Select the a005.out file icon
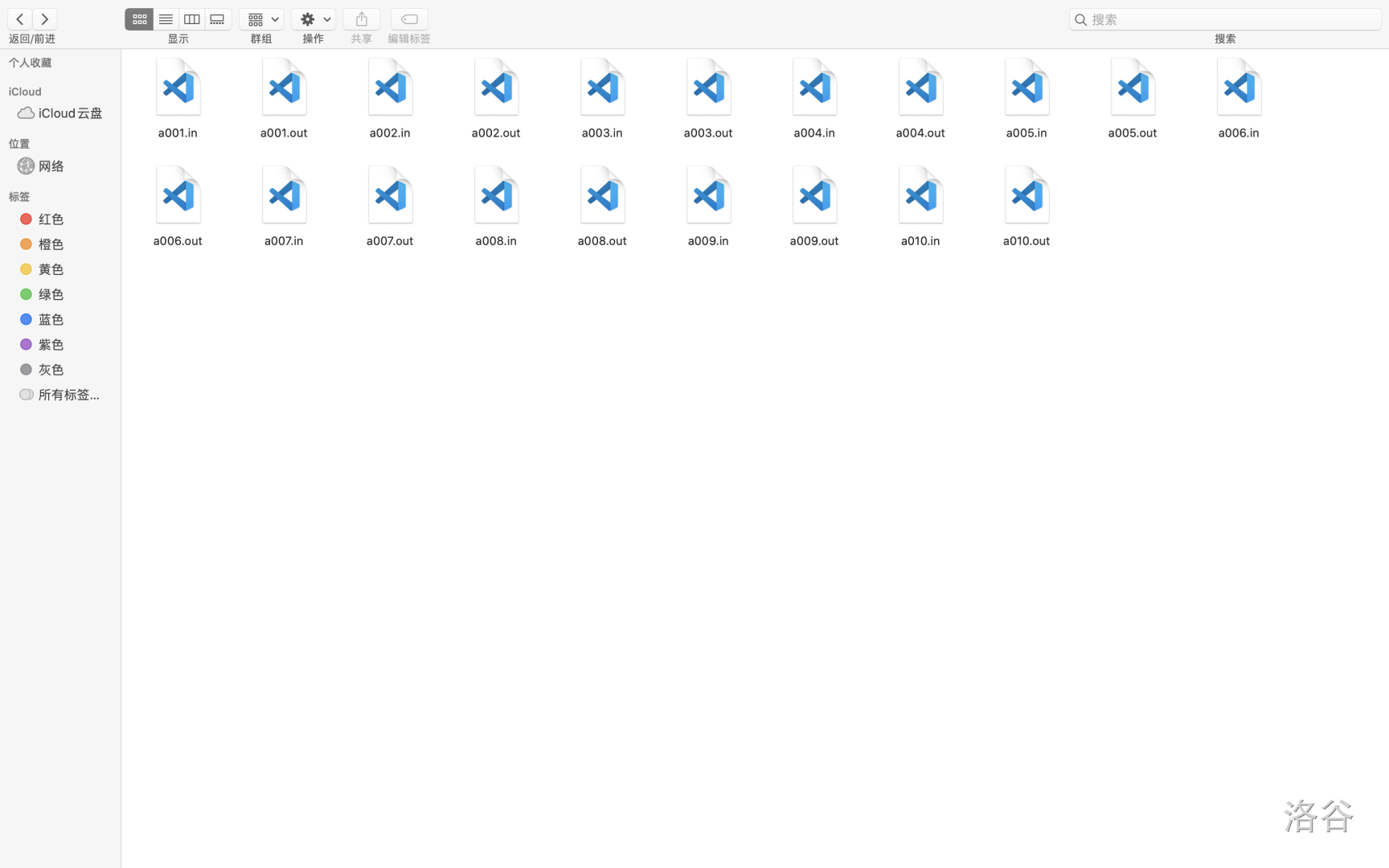Viewport: 1389px width, 868px height. [1133, 88]
